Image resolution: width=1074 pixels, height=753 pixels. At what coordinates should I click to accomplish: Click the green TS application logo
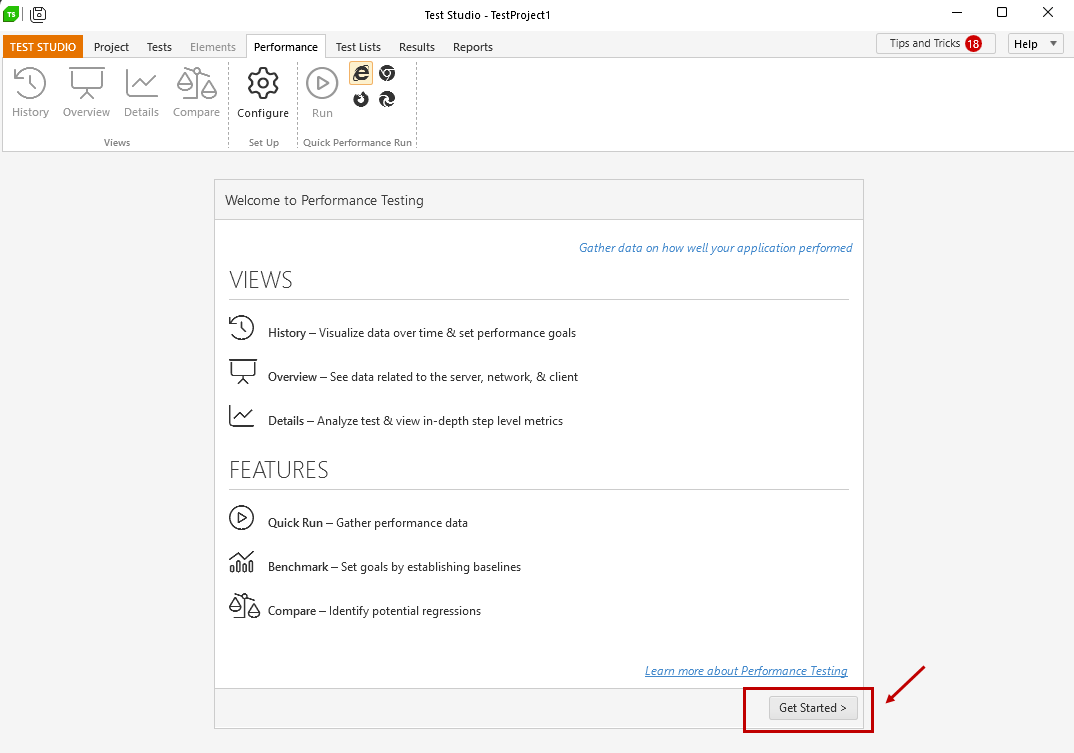(11, 14)
